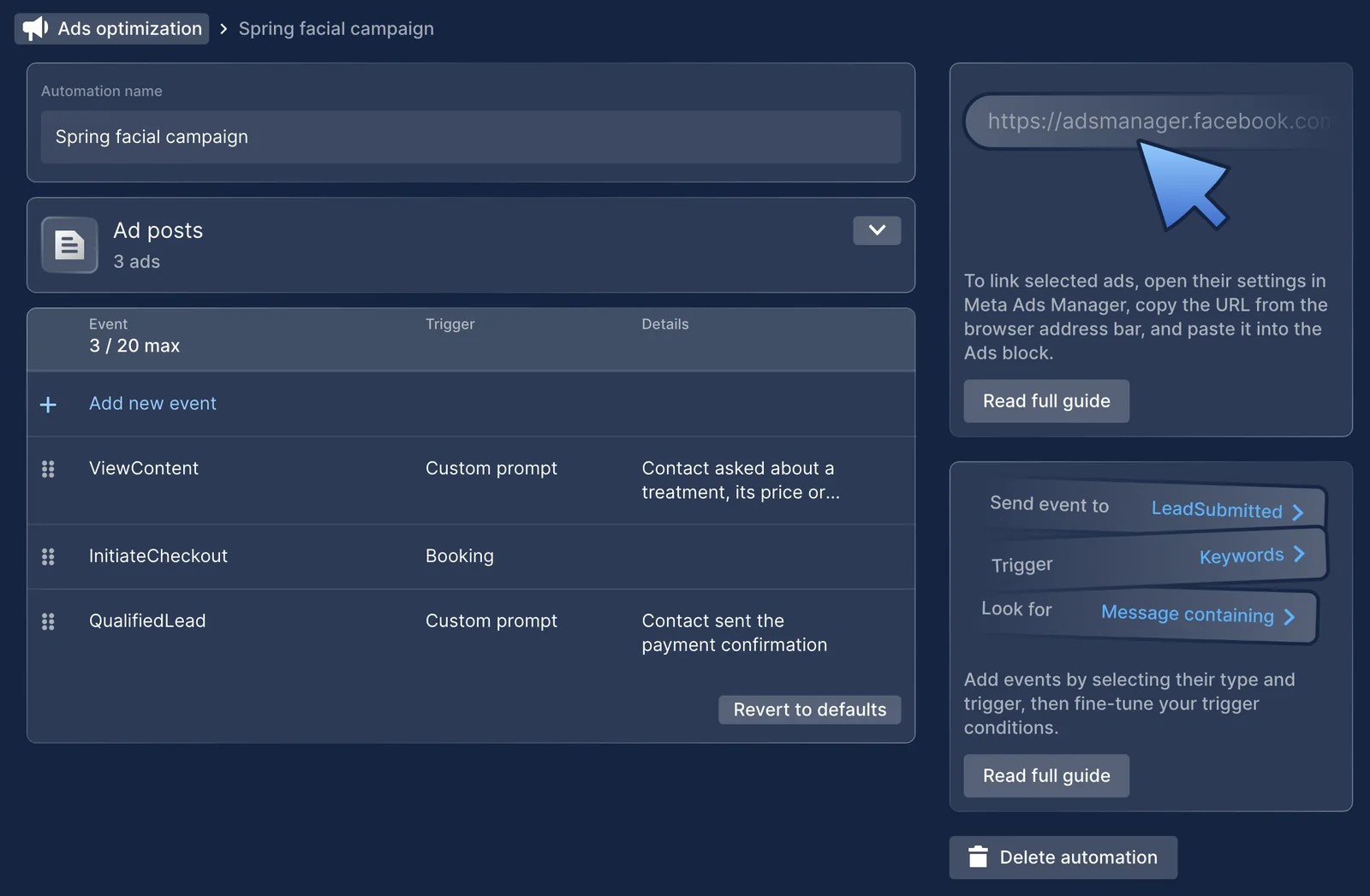Open Read full guide for adding events
1370x896 pixels.
(1046, 775)
